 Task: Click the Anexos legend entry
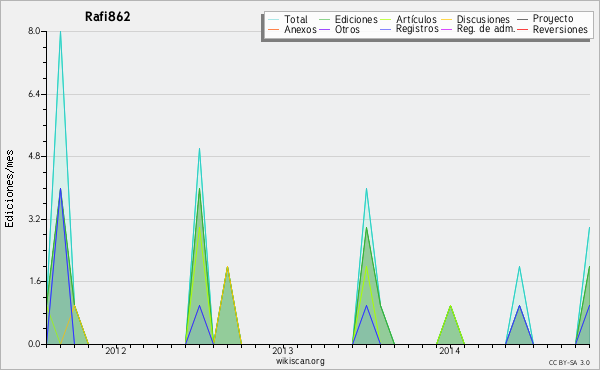[x=300, y=29]
